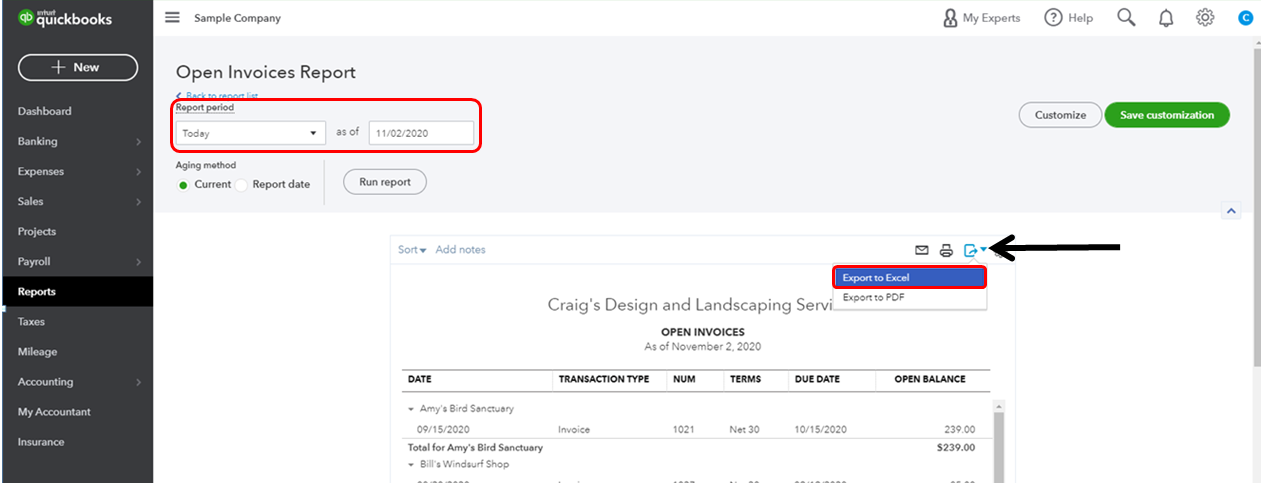Click Save customization

(1167, 115)
